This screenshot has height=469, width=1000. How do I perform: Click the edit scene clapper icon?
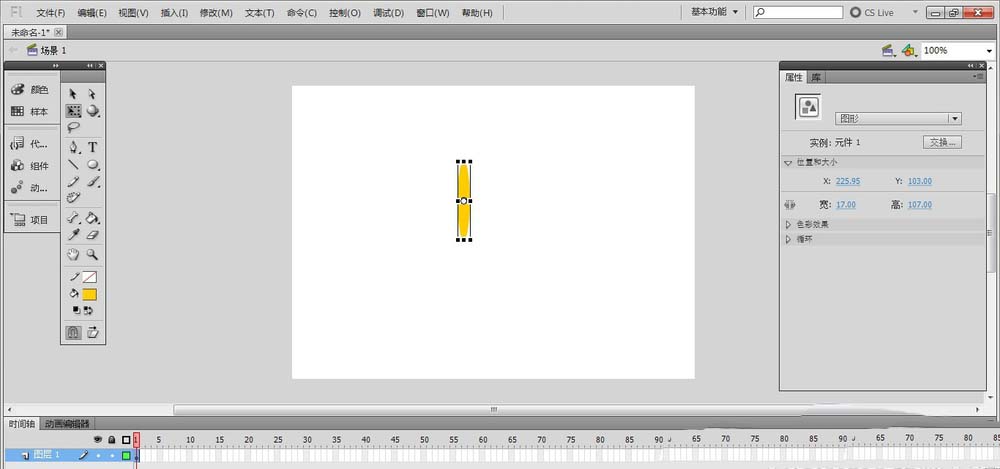(x=888, y=50)
